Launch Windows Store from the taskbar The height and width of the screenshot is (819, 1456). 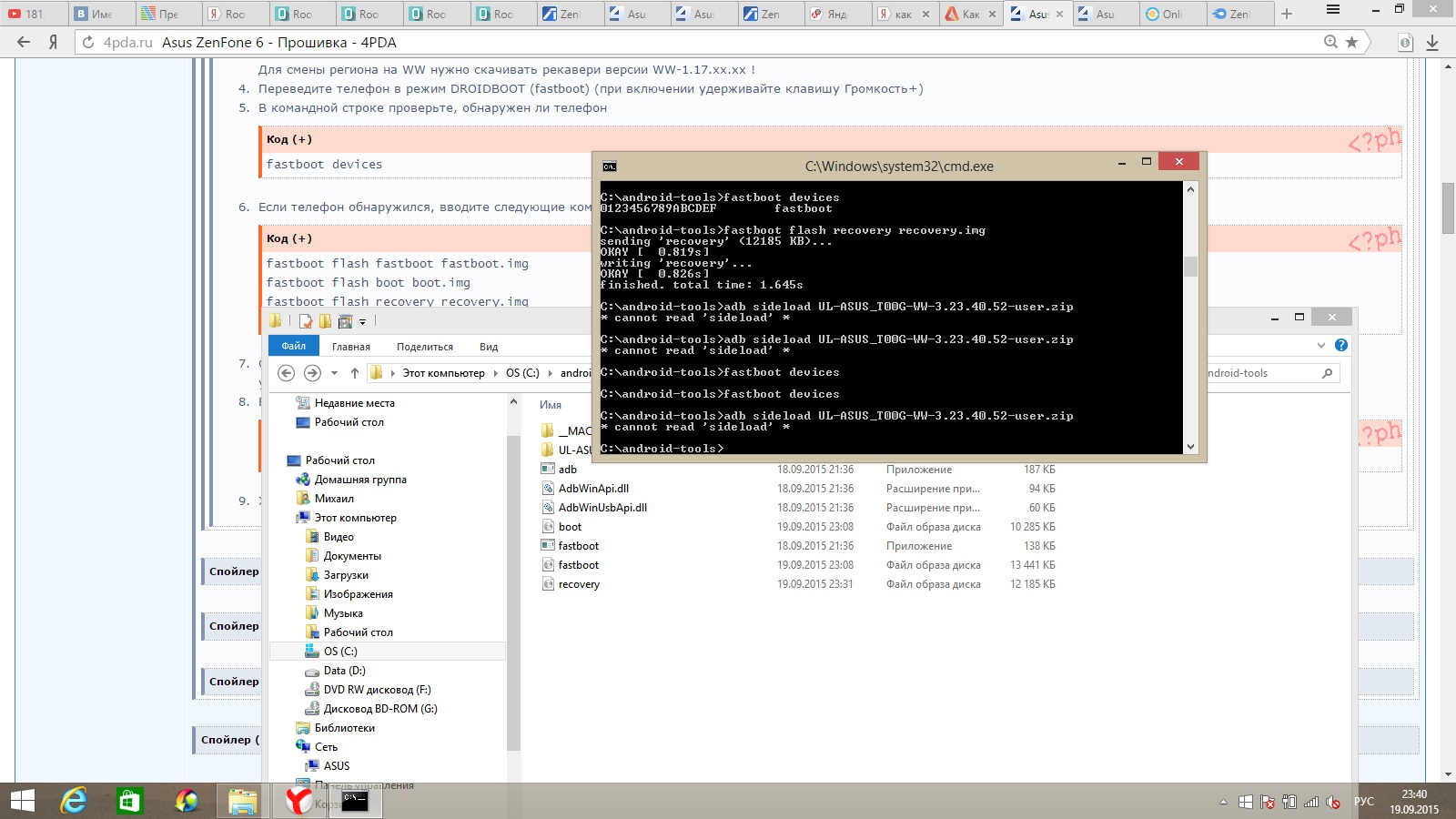[130, 801]
